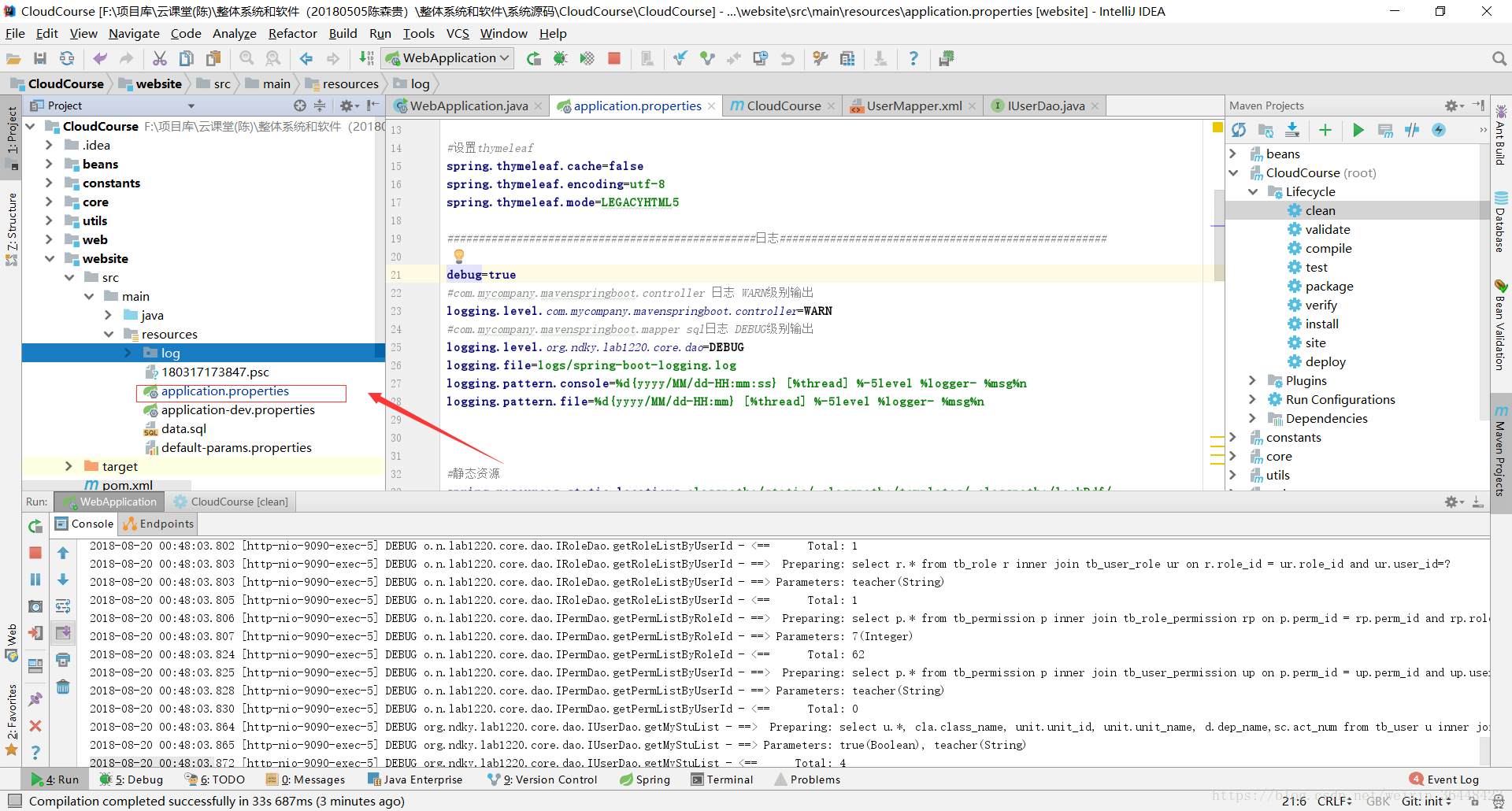Pause console output
Viewport: 1512px width, 811px height.
pos(35,580)
